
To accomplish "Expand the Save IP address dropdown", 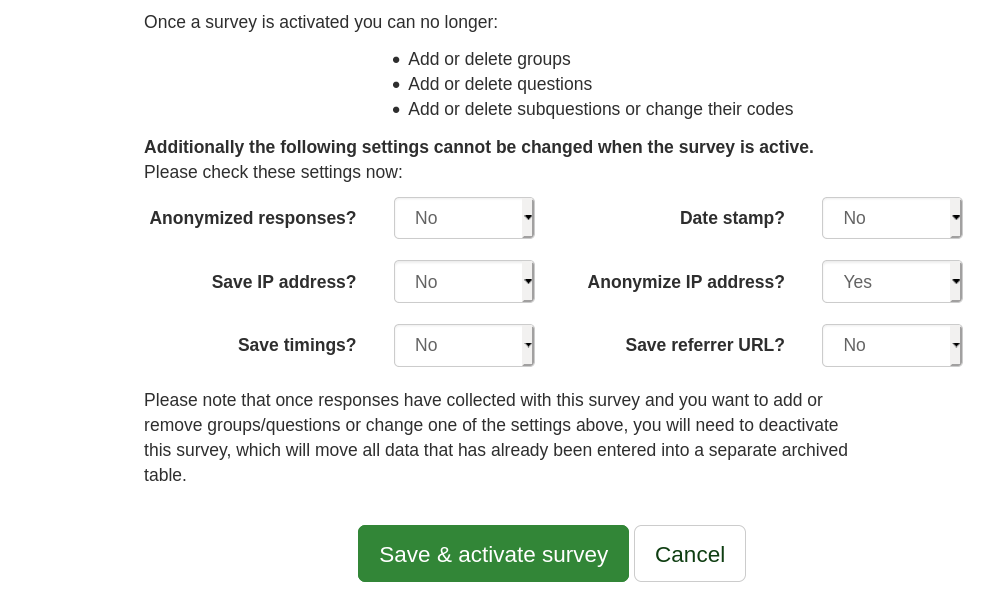I will pyautogui.click(x=464, y=282).
